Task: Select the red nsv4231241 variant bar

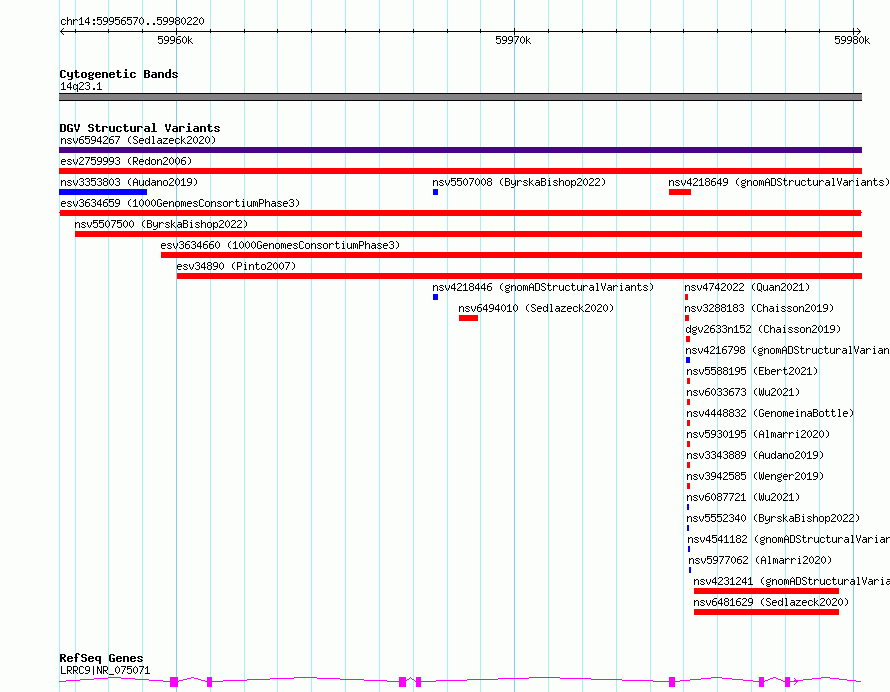Action: [766, 591]
